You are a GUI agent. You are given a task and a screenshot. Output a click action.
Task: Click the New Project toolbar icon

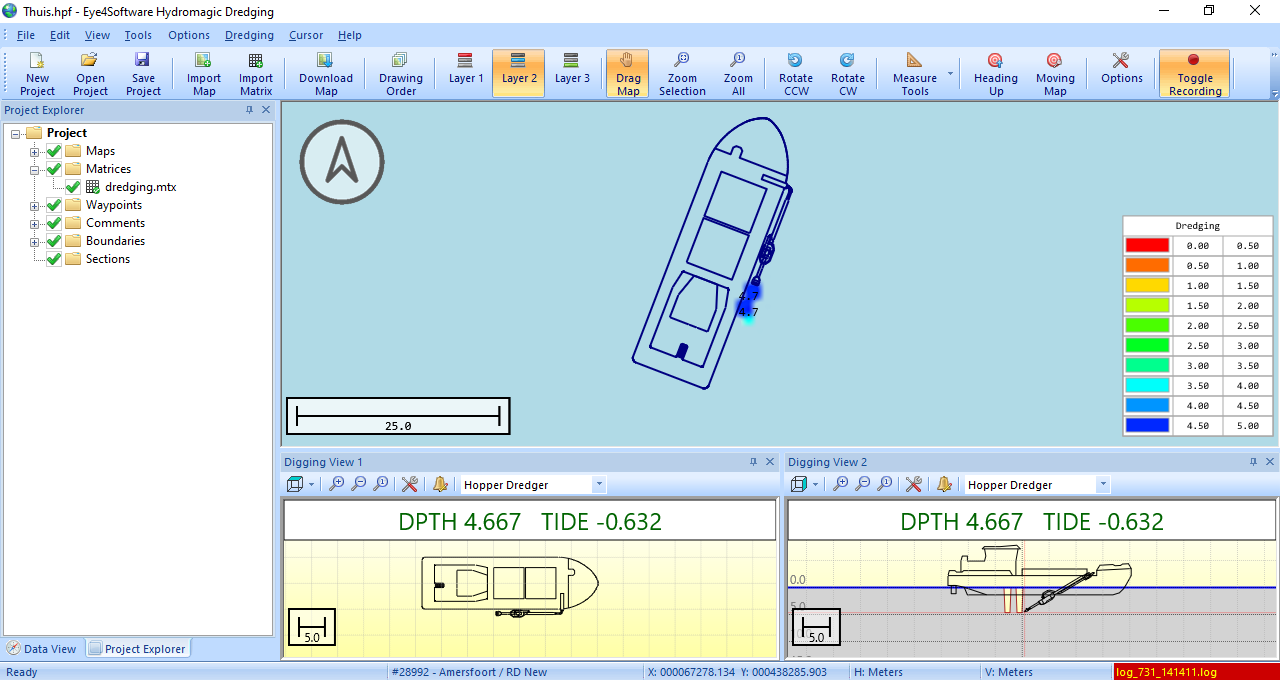click(37, 73)
